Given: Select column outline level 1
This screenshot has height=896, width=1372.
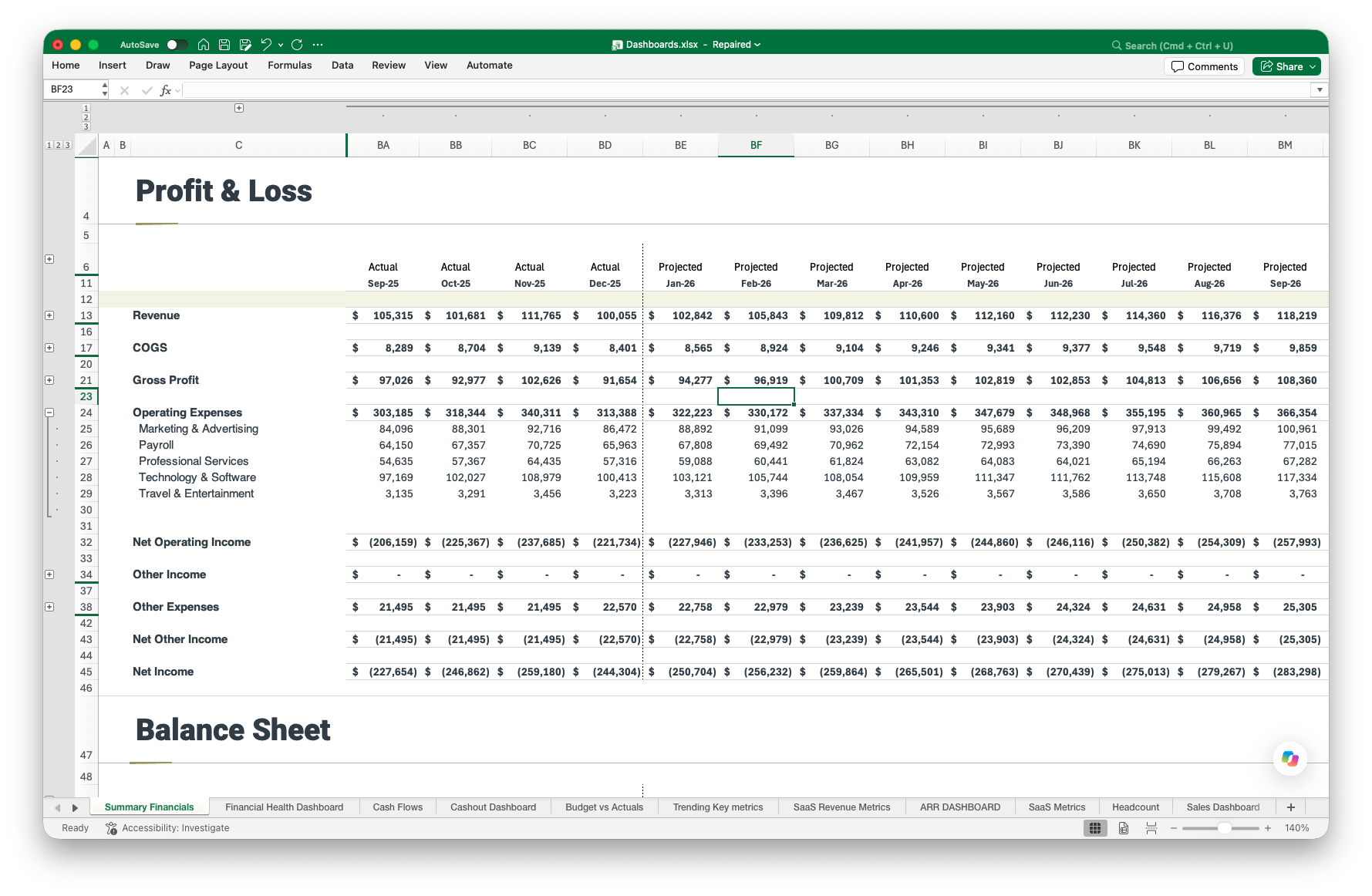Looking at the screenshot, I should (86, 108).
